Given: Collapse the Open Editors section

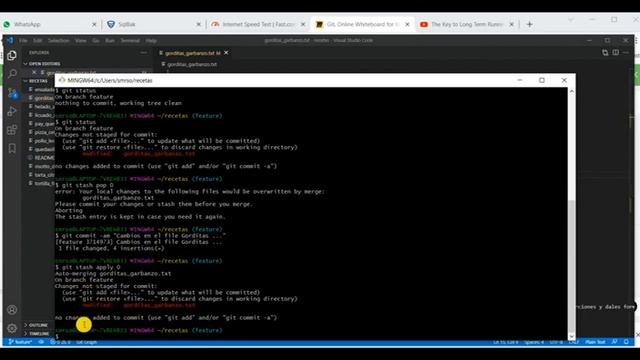Looking at the screenshot, I should [x=42, y=64].
